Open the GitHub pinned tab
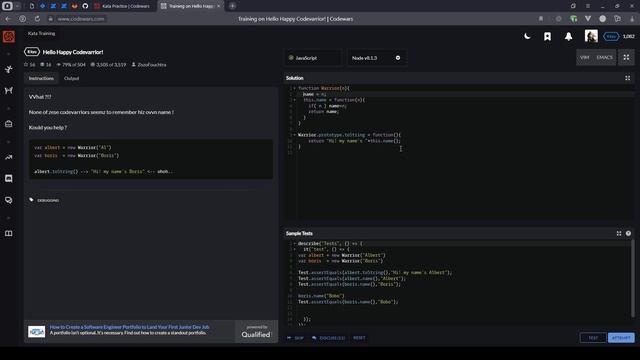The height and width of the screenshot is (360, 640). pos(85,6)
